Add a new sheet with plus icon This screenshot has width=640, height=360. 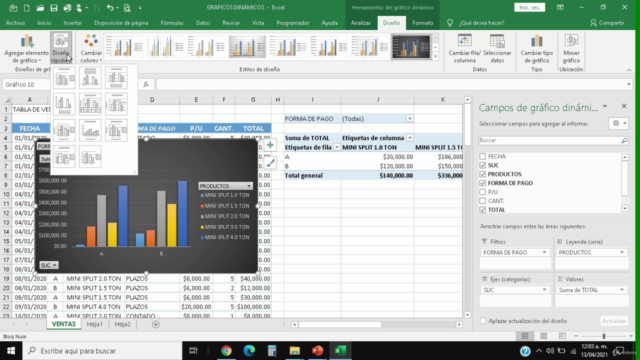tap(156, 324)
